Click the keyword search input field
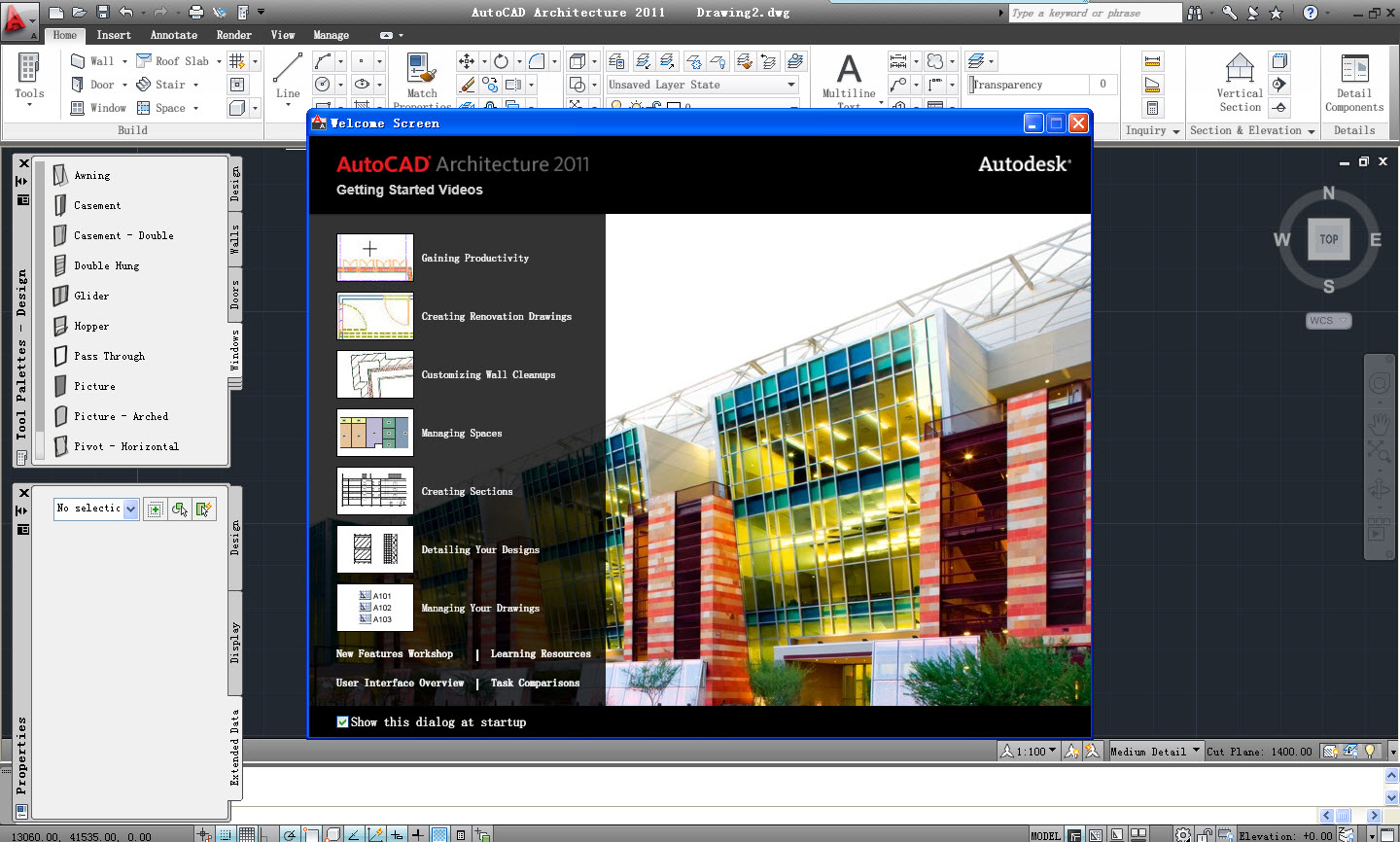Viewport: 1400px width, 842px height. click(1095, 13)
